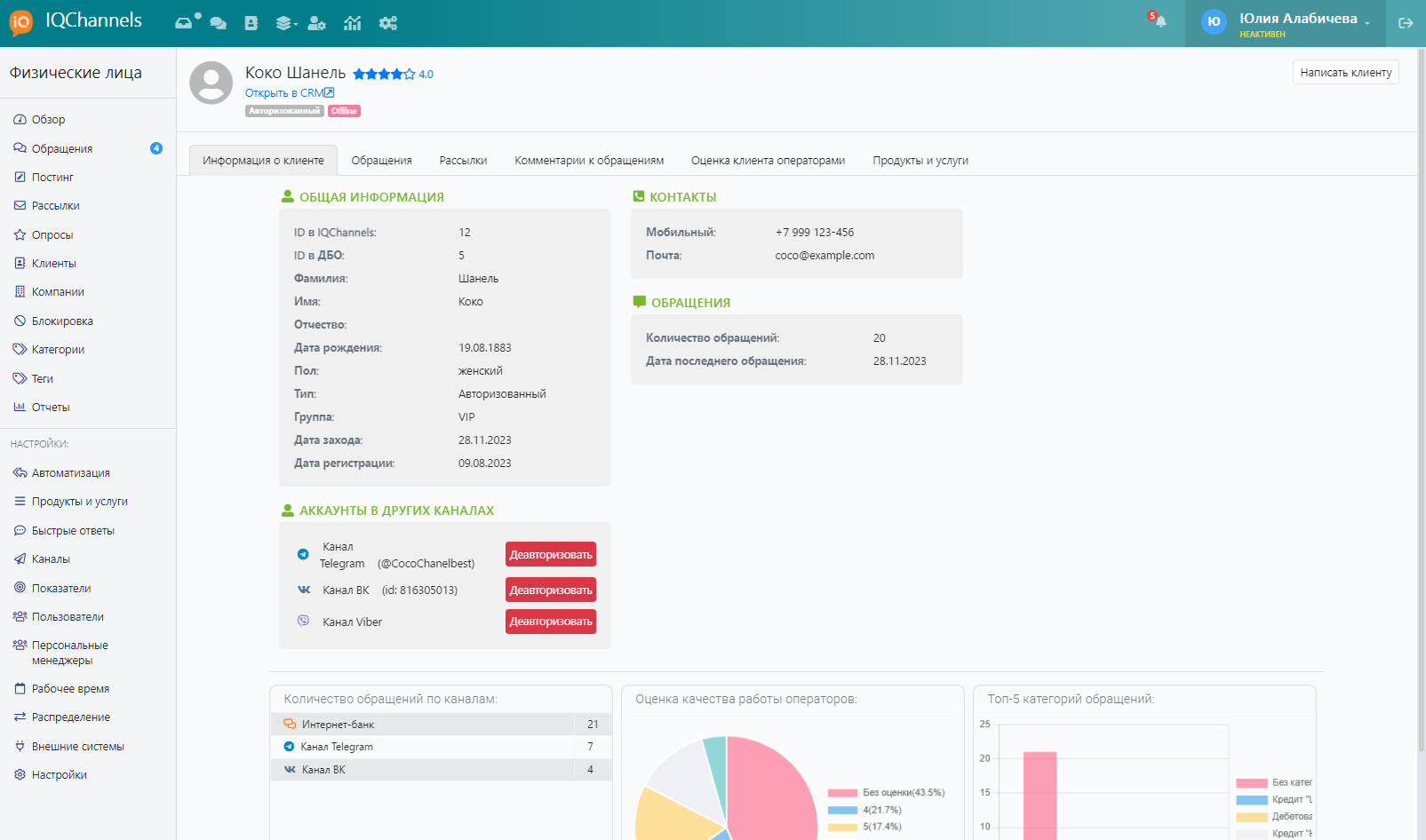Click the tall pink bar in Топ-5 chart
The height and width of the screenshot is (840, 1426).
[x=1040, y=796]
